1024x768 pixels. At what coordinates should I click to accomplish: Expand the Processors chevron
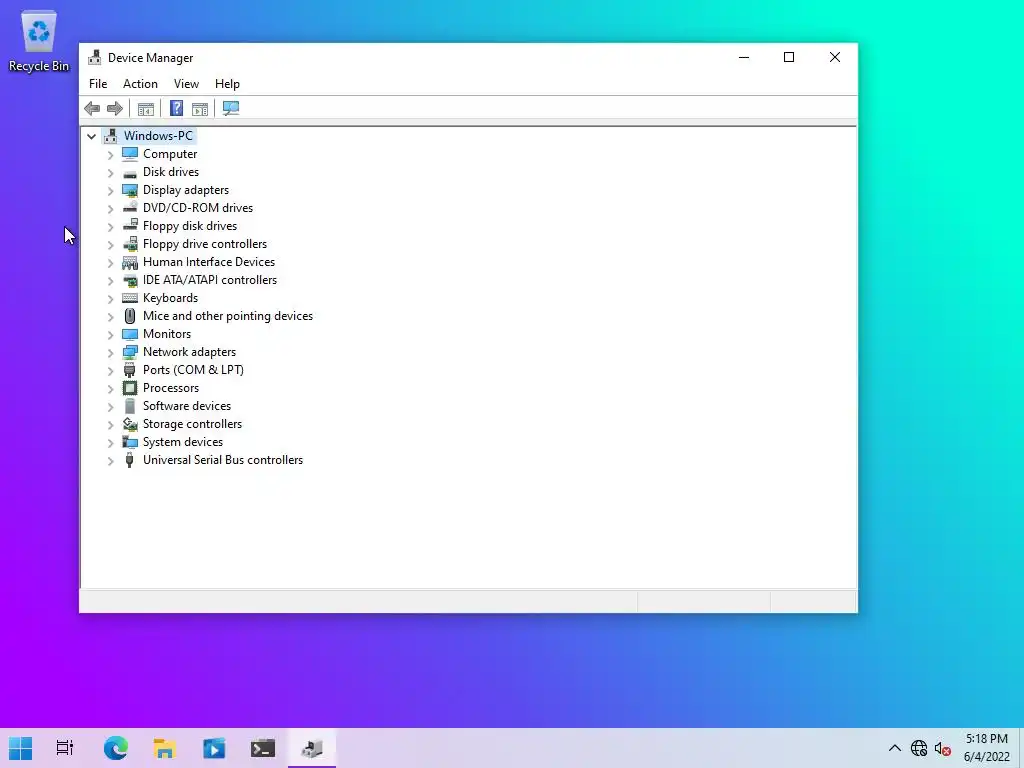click(110, 389)
